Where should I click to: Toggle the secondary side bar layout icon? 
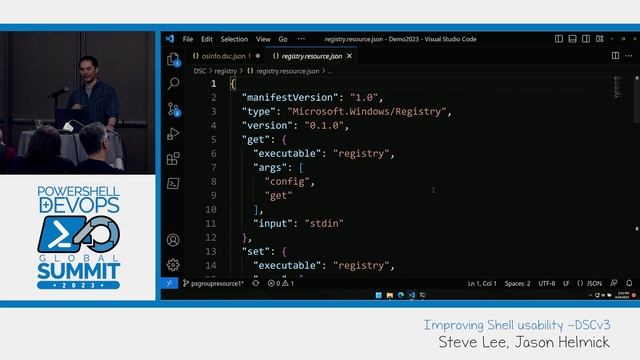[x=586, y=39]
